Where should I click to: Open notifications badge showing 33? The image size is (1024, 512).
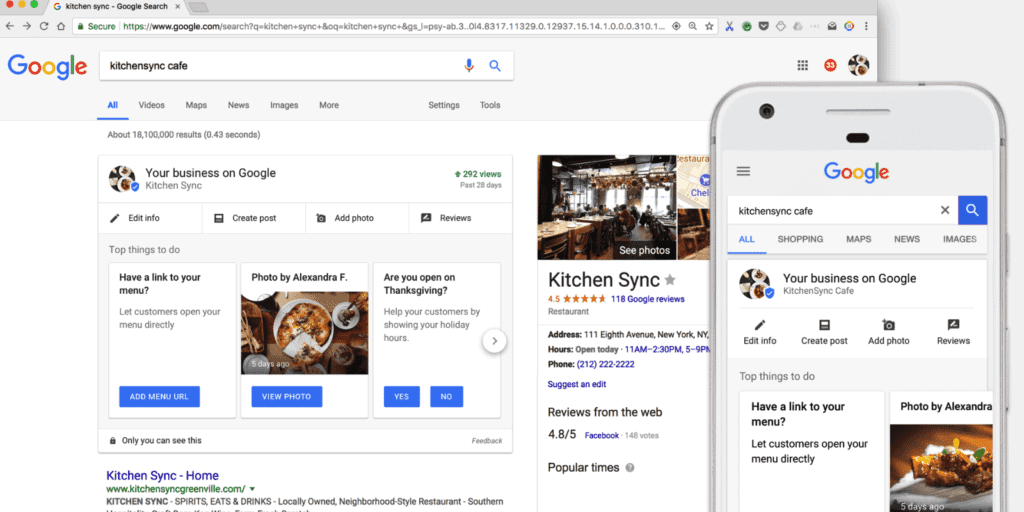(830, 65)
